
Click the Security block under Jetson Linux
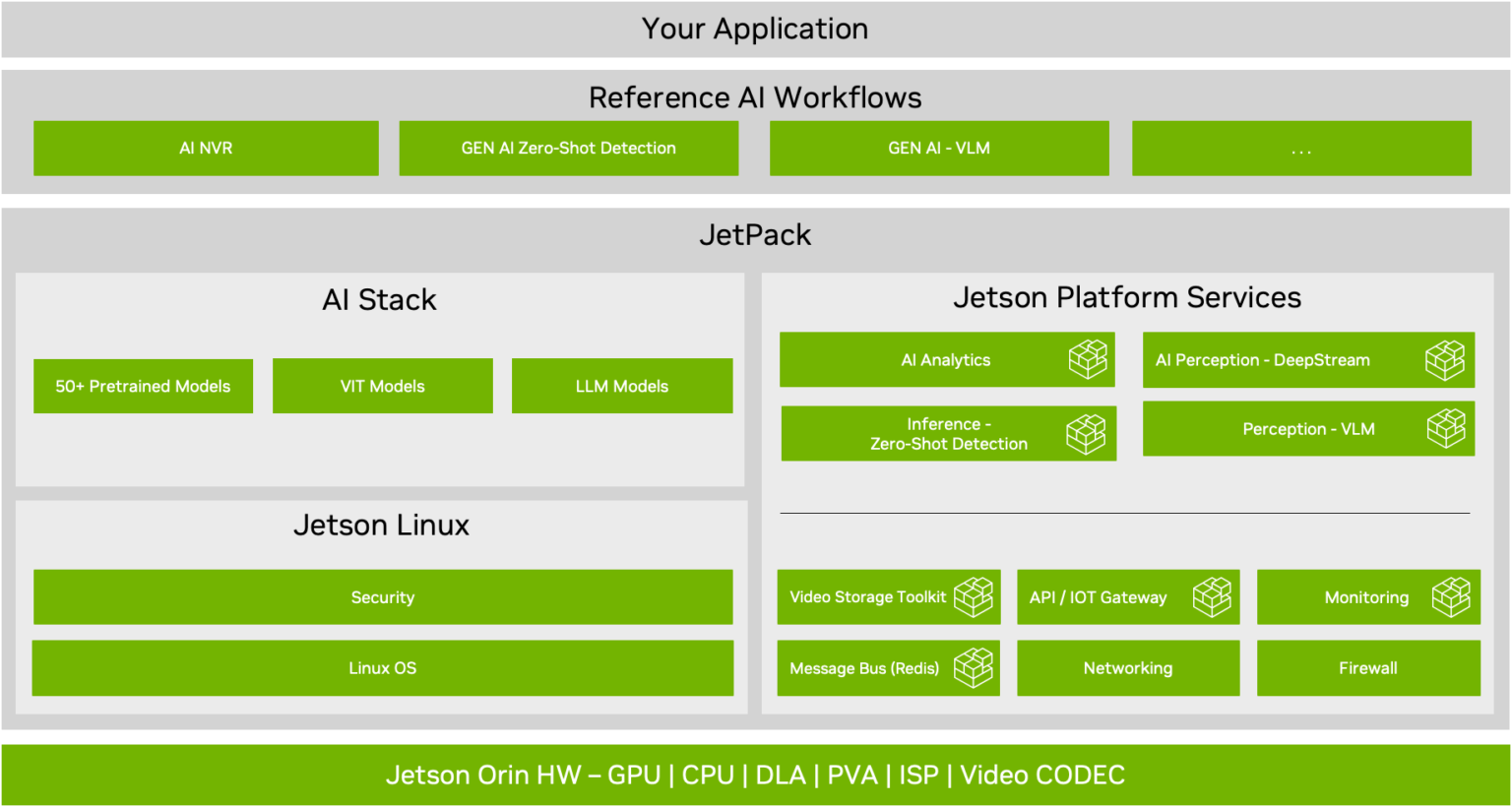pyautogui.click(x=383, y=596)
